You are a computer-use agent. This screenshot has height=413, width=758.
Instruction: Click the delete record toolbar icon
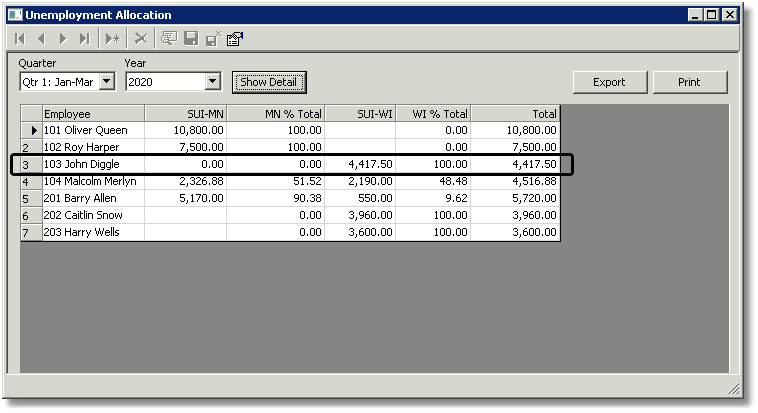click(x=141, y=39)
